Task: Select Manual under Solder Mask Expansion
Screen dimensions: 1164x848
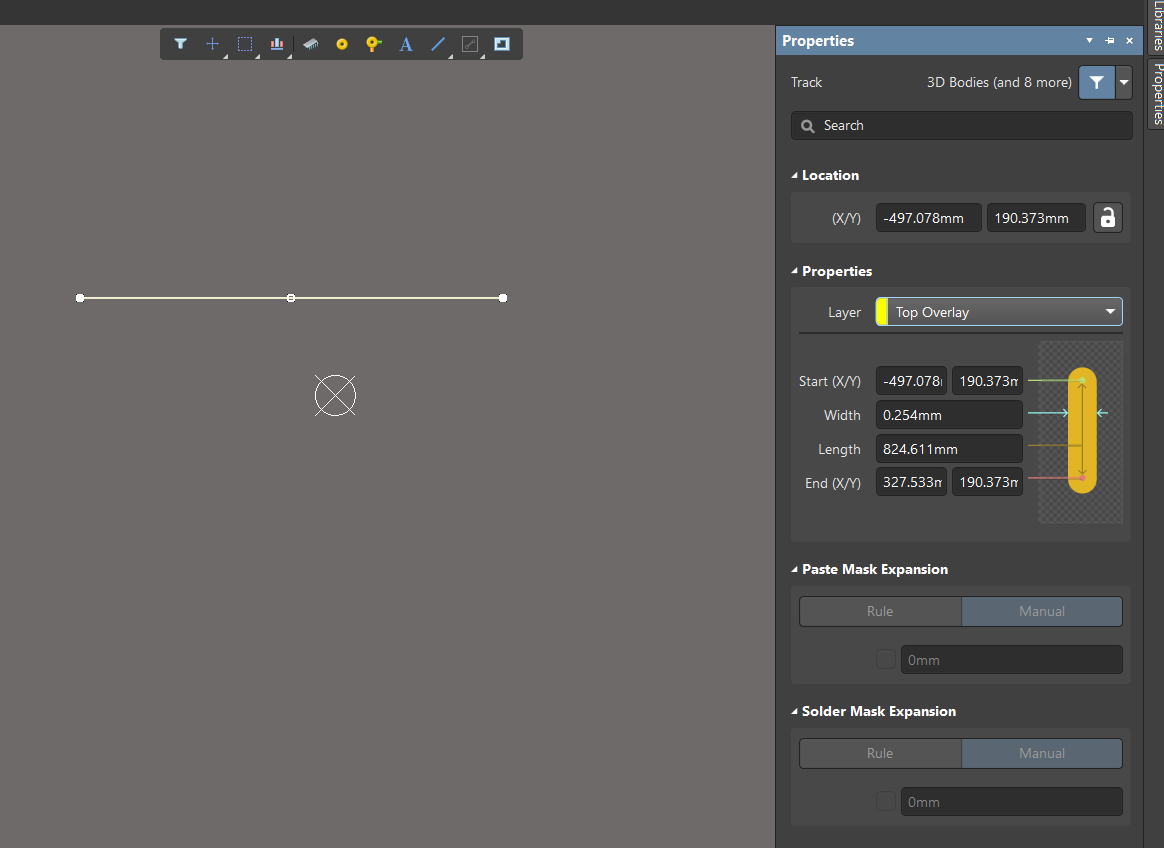Action: [x=1042, y=753]
